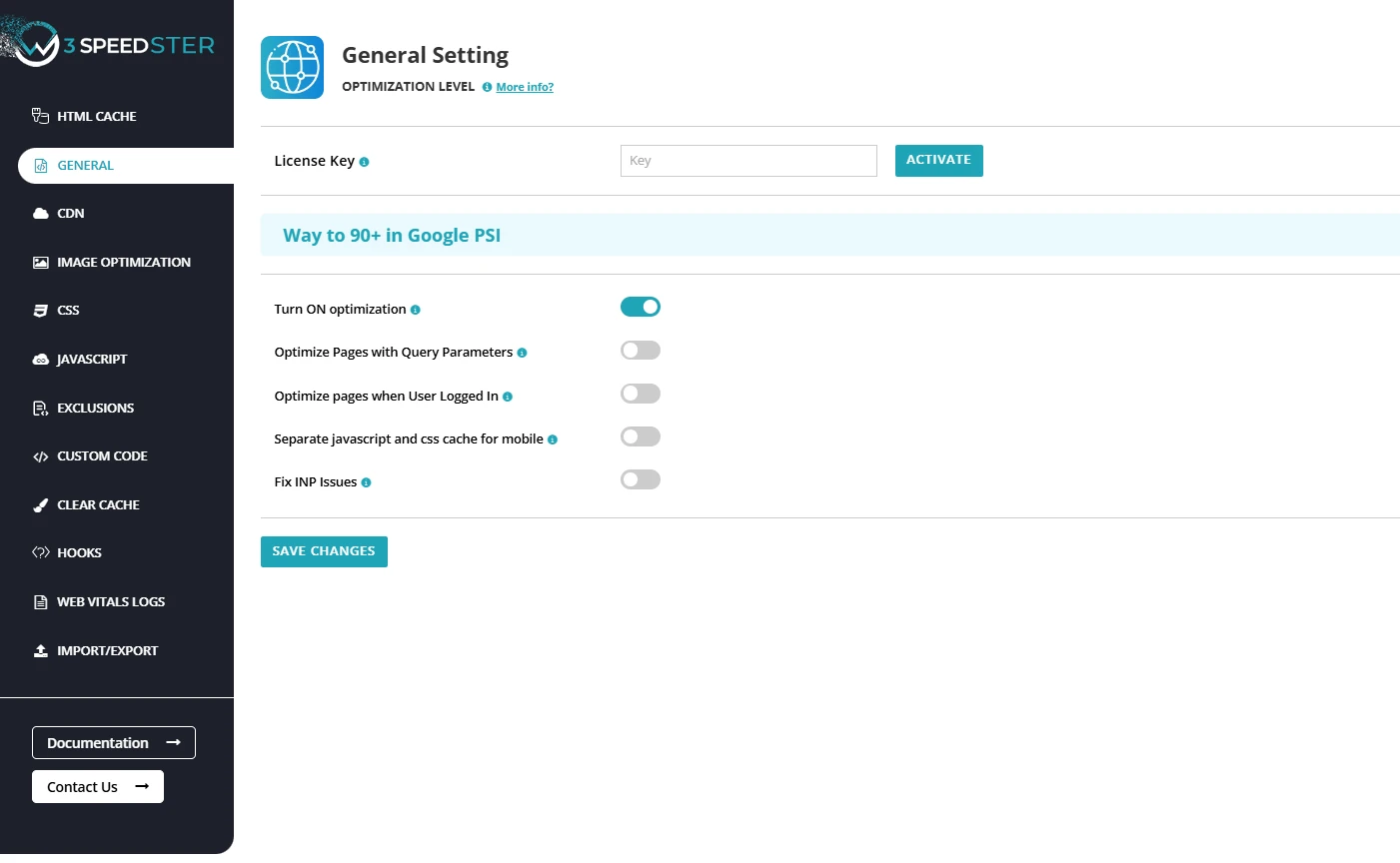Click info icon beside Fix INP Issues
The width and height of the screenshot is (1400, 863).
pos(366,482)
